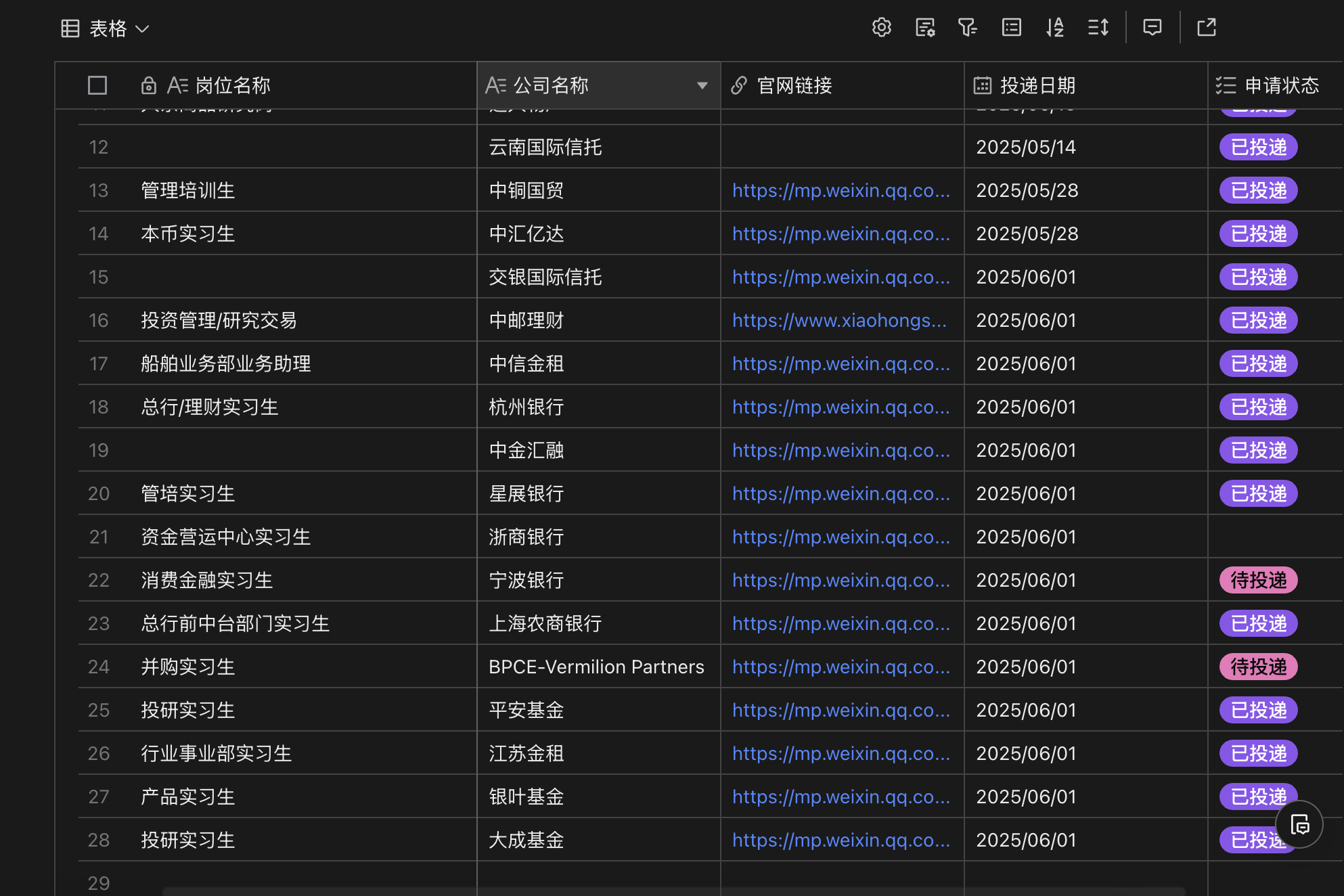Click the list icon in 申请状态 header
The height and width of the screenshot is (896, 1344).
point(1226,85)
